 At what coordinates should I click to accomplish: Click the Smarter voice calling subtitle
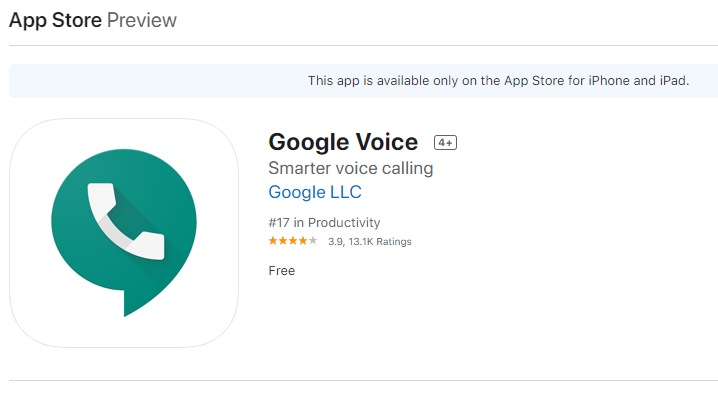(351, 168)
